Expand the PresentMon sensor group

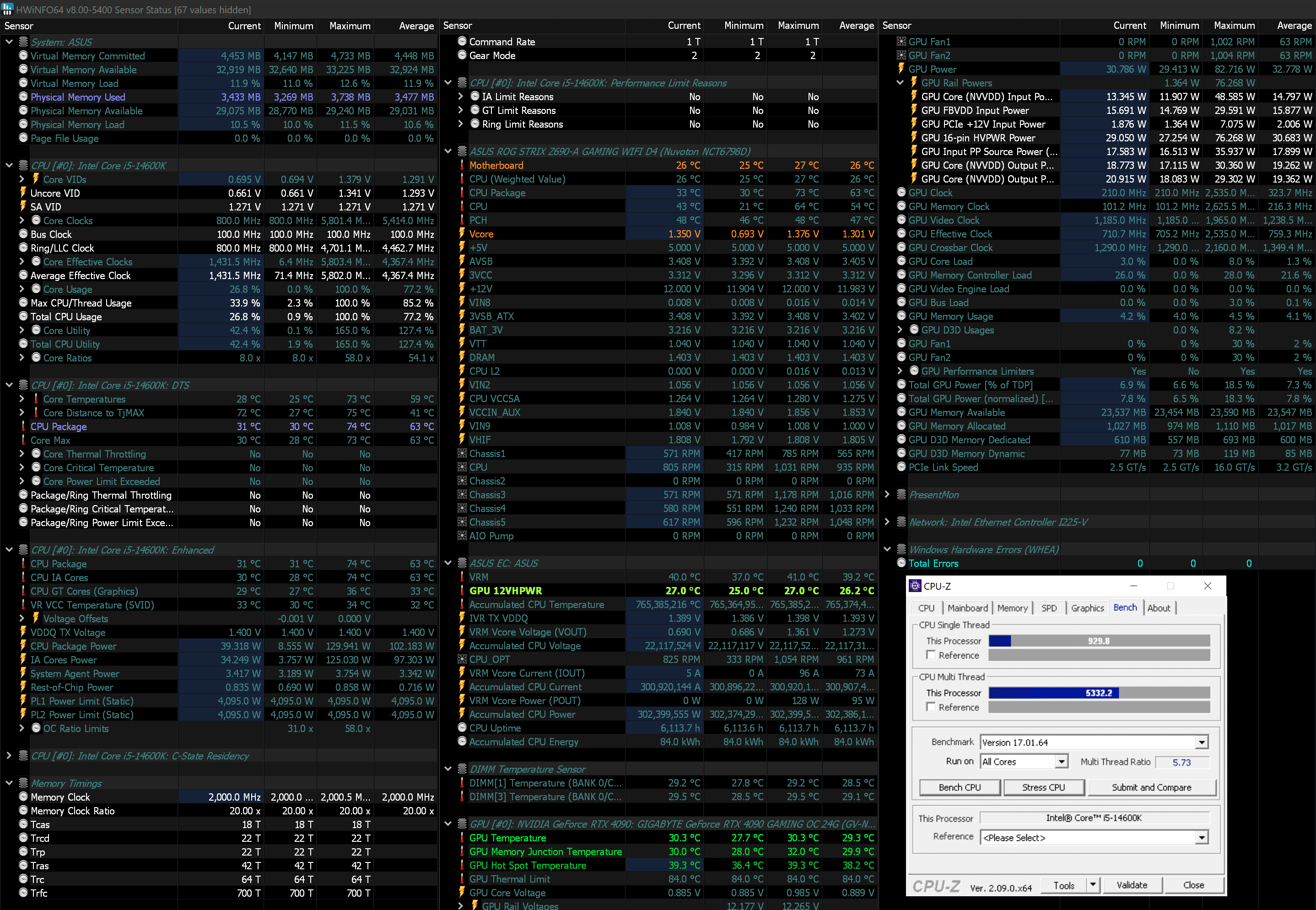coord(887,494)
